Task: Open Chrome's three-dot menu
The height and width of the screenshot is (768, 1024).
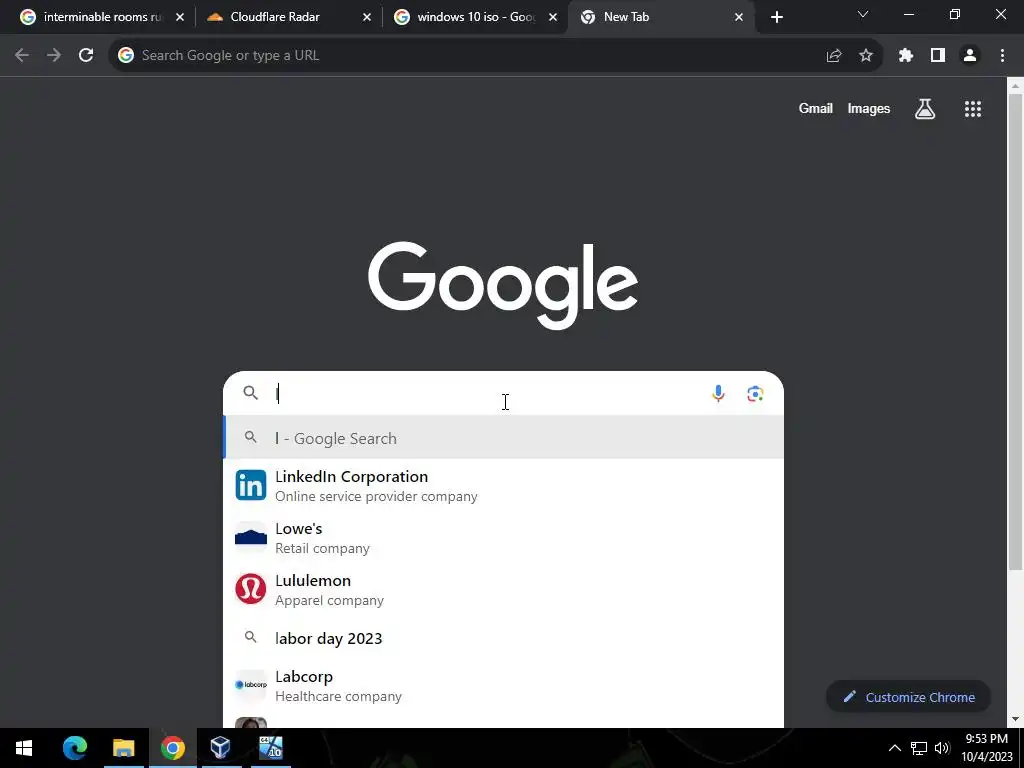Action: (x=1002, y=56)
